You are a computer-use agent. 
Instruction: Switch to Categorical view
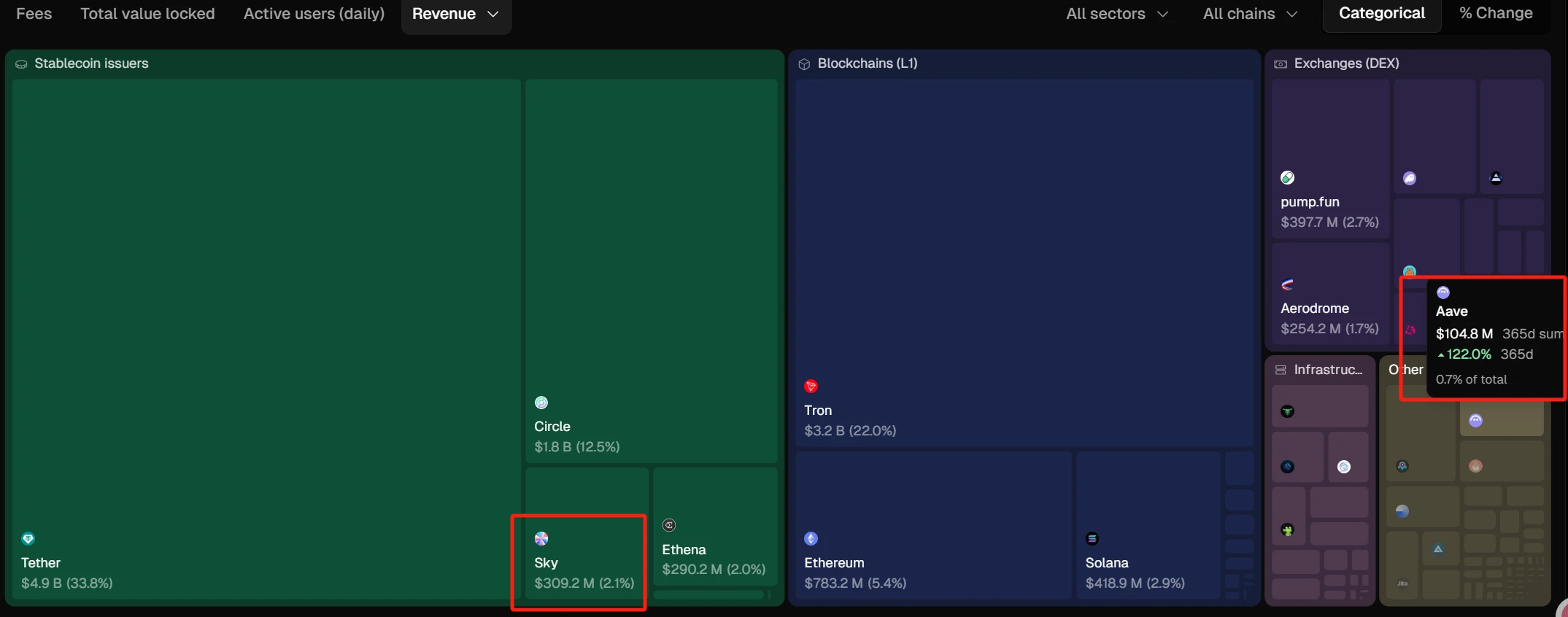click(1382, 14)
